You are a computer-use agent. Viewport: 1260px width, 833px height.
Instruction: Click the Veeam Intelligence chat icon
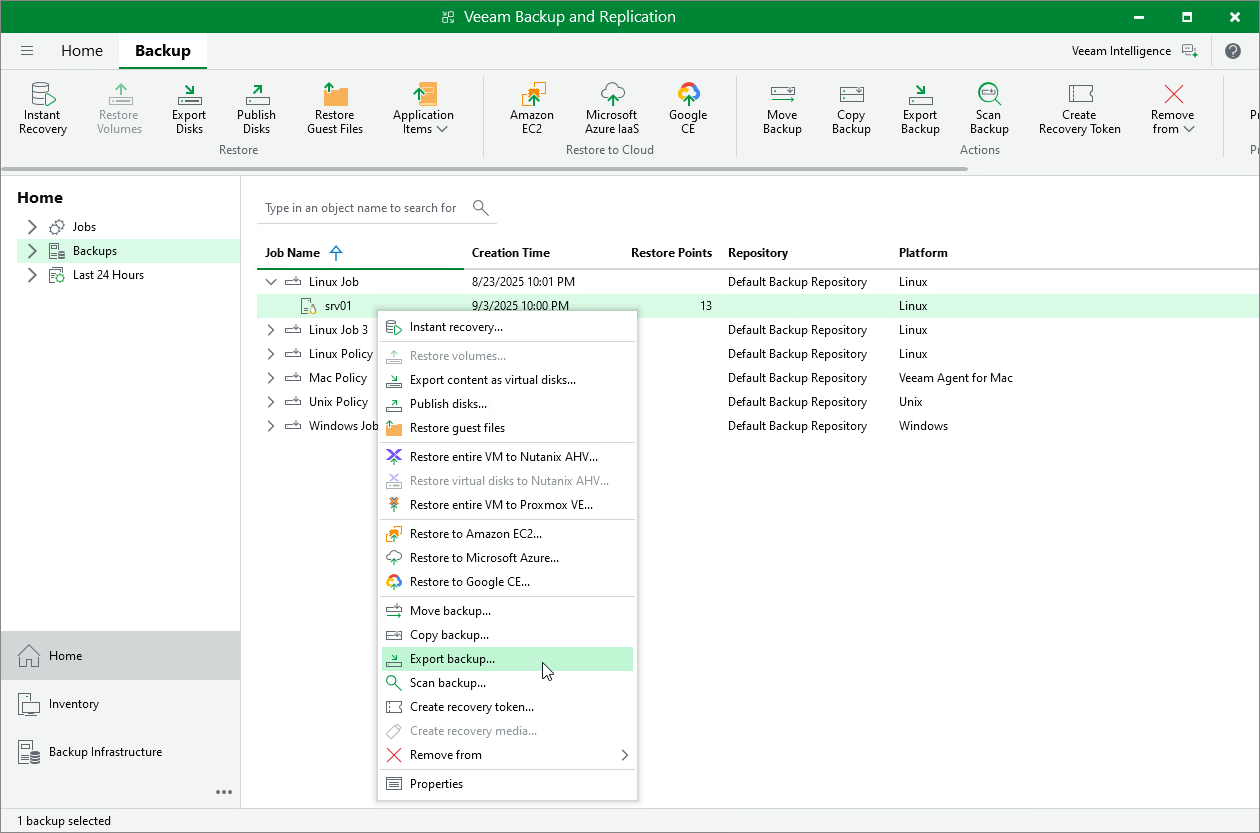pyautogui.click(x=1189, y=51)
